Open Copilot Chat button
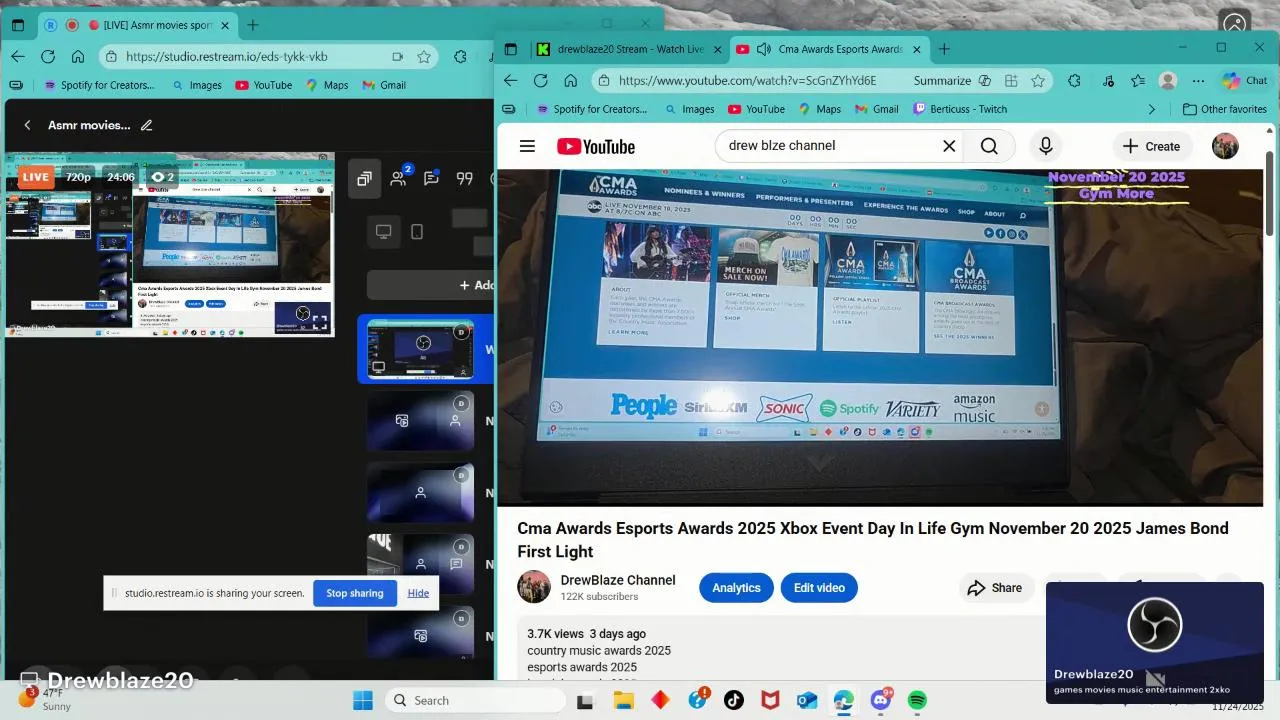 pos(1244,81)
